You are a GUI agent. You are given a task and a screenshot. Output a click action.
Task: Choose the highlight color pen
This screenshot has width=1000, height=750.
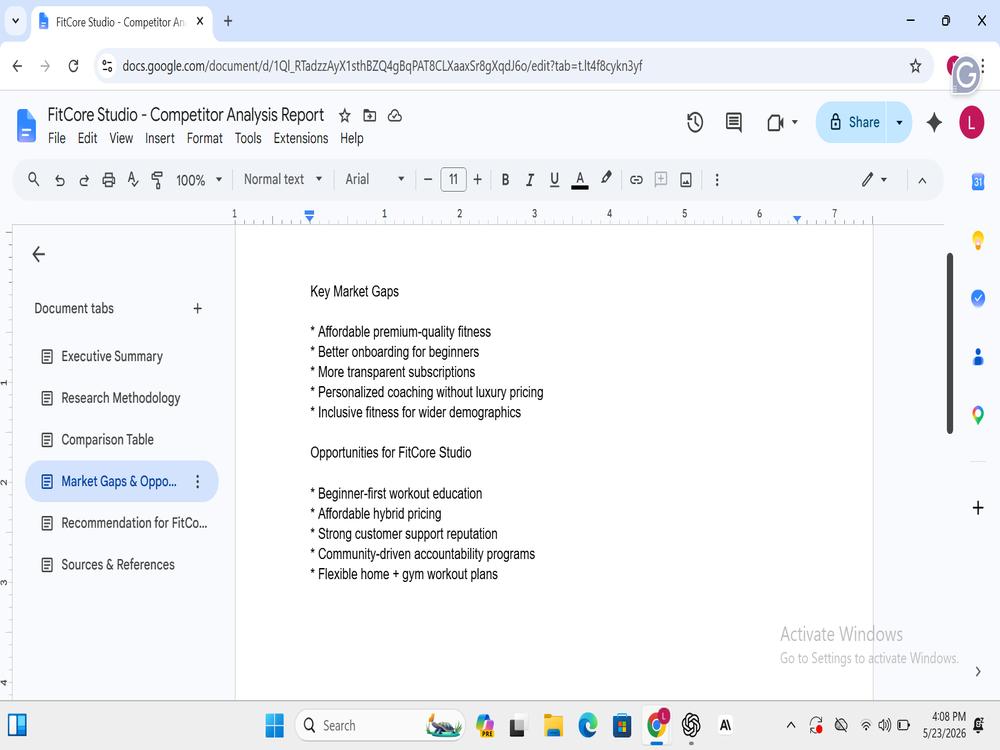point(606,179)
